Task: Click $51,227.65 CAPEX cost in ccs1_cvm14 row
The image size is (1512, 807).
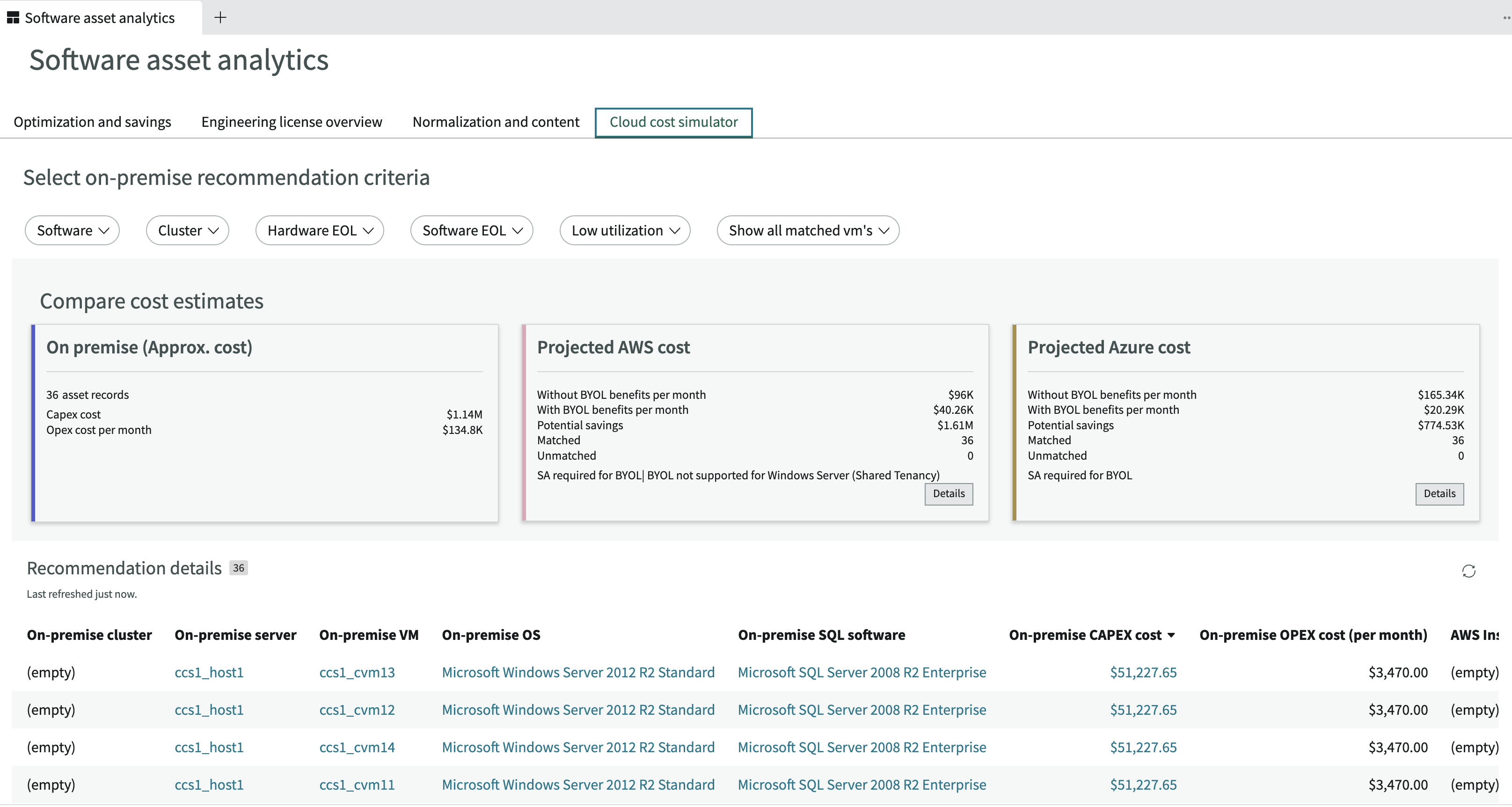Action: 1143,747
